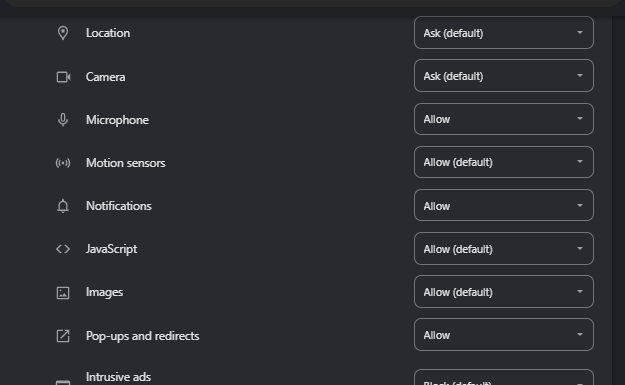Viewport: 625px width, 385px height.
Task: Click the Notifications bell icon
Action: (63, 206)
